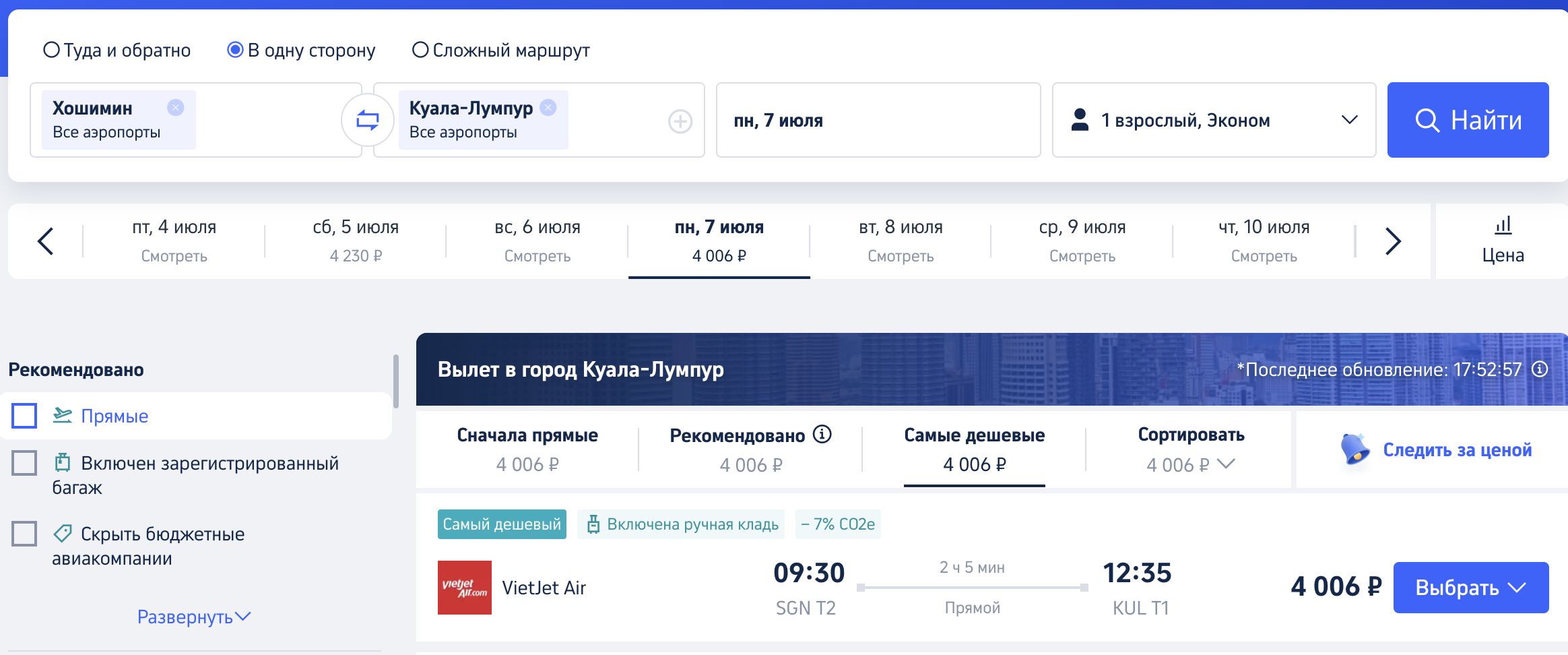Add another destination with the plus icon
This screenshot has height=655, width=1568.
[x=680, y=121]
